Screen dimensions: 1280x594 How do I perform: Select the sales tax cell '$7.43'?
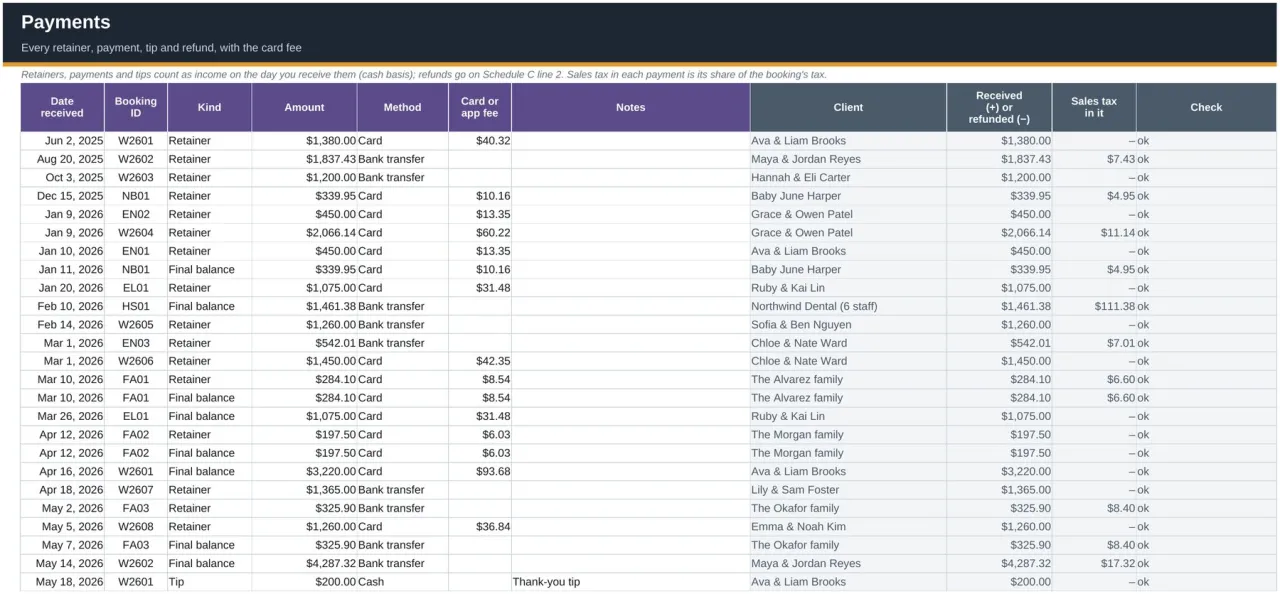1094,159
